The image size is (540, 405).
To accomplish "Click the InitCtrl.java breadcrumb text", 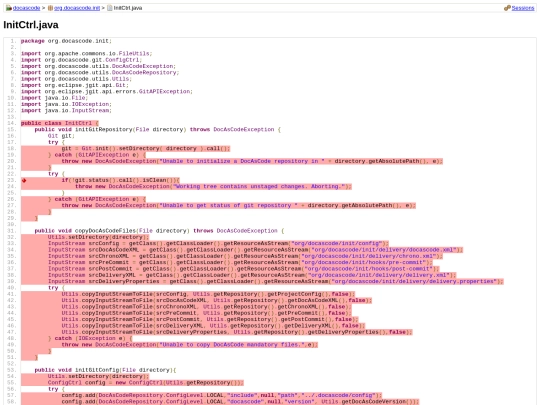I will tap(128, 8).
